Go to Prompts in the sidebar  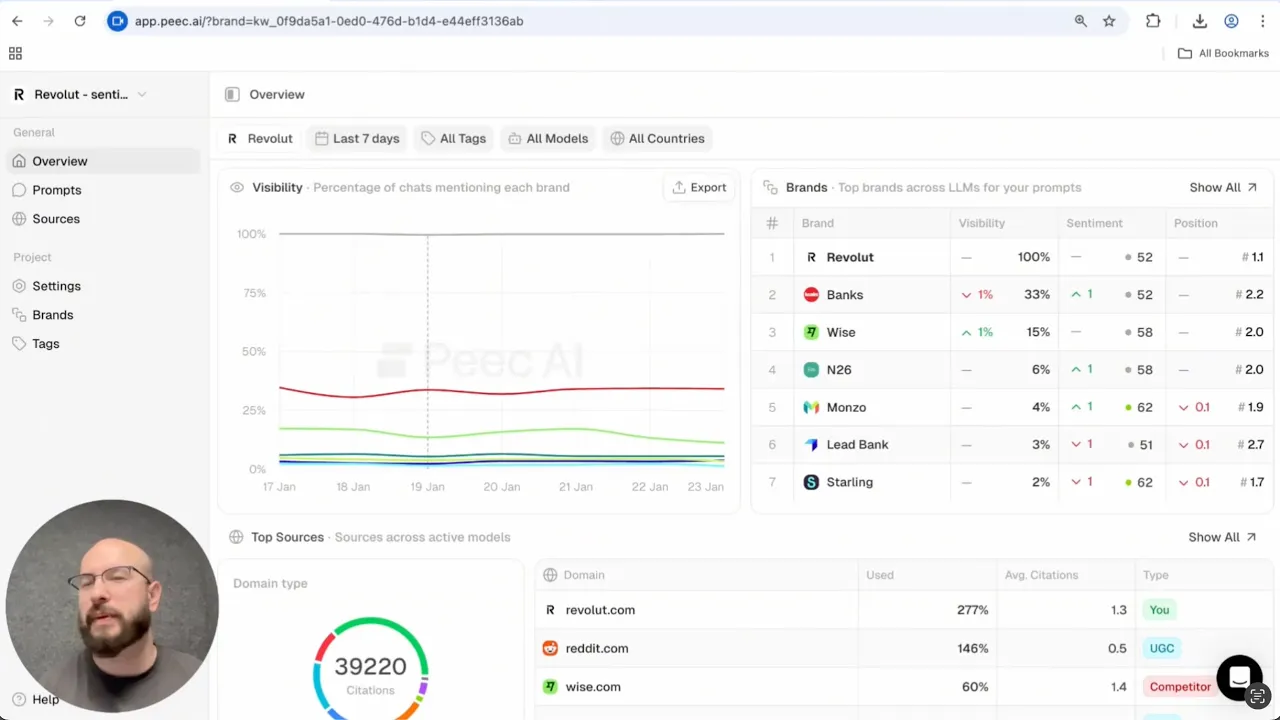[x=57, y=190]
